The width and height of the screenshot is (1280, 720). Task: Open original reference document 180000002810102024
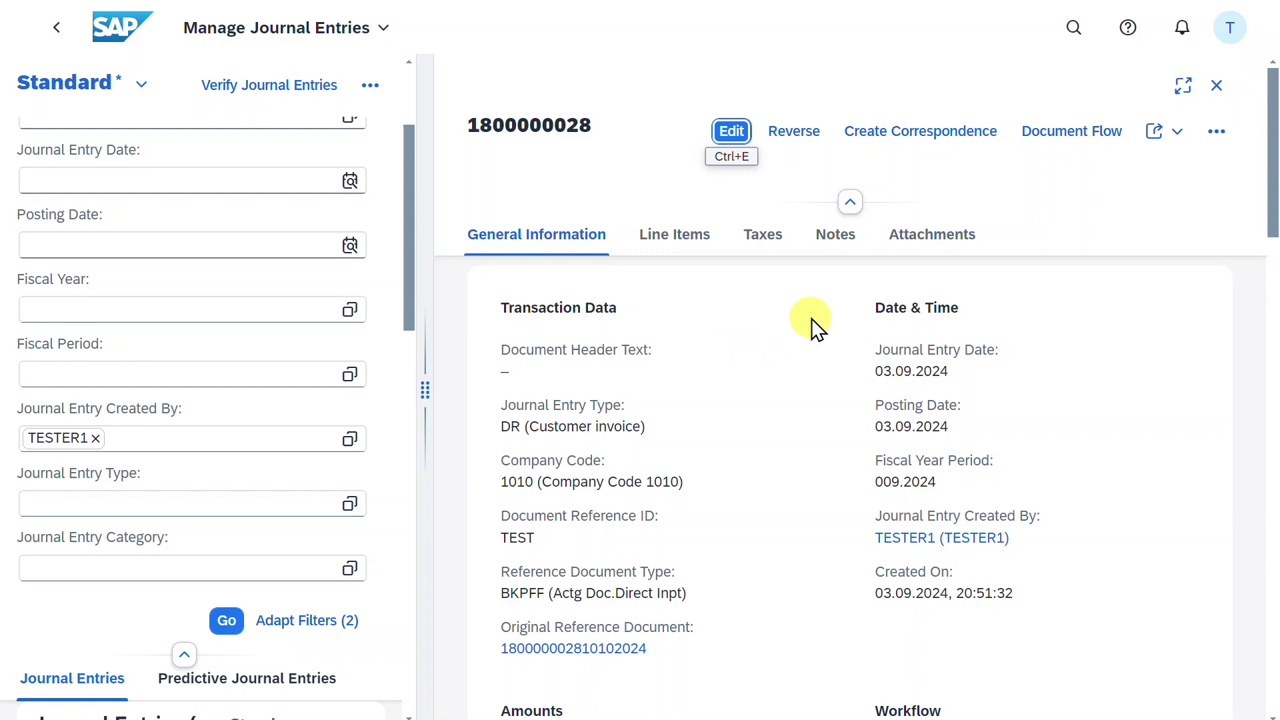[x=573, y=649]
